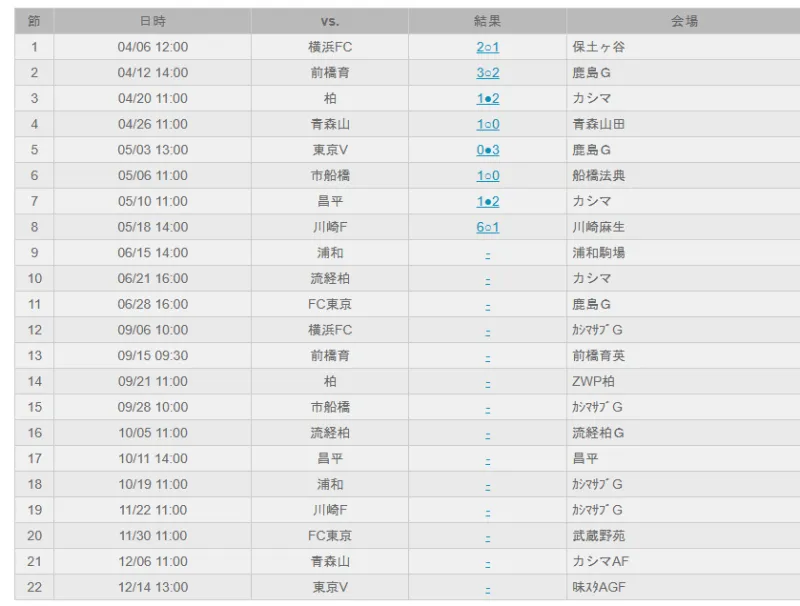Click the vs. column header
Image resolution: width=800 pixels, height=606 pixels.
330,21
